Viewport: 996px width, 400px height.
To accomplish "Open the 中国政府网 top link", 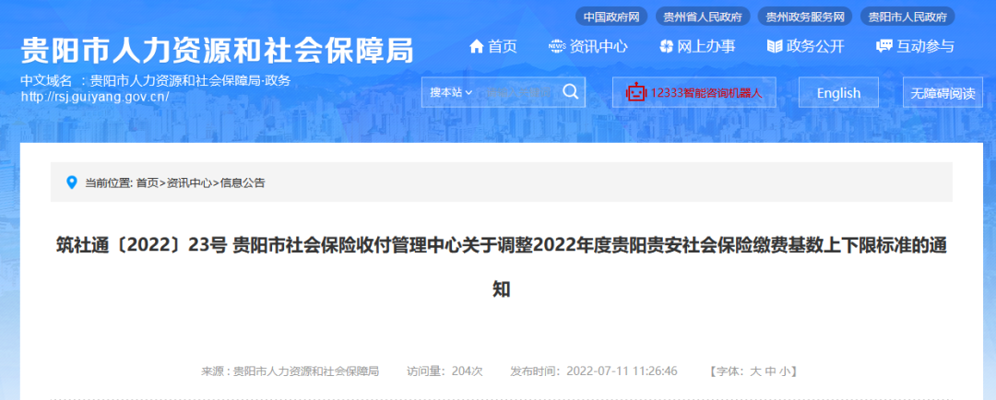I will pos(611,17).
